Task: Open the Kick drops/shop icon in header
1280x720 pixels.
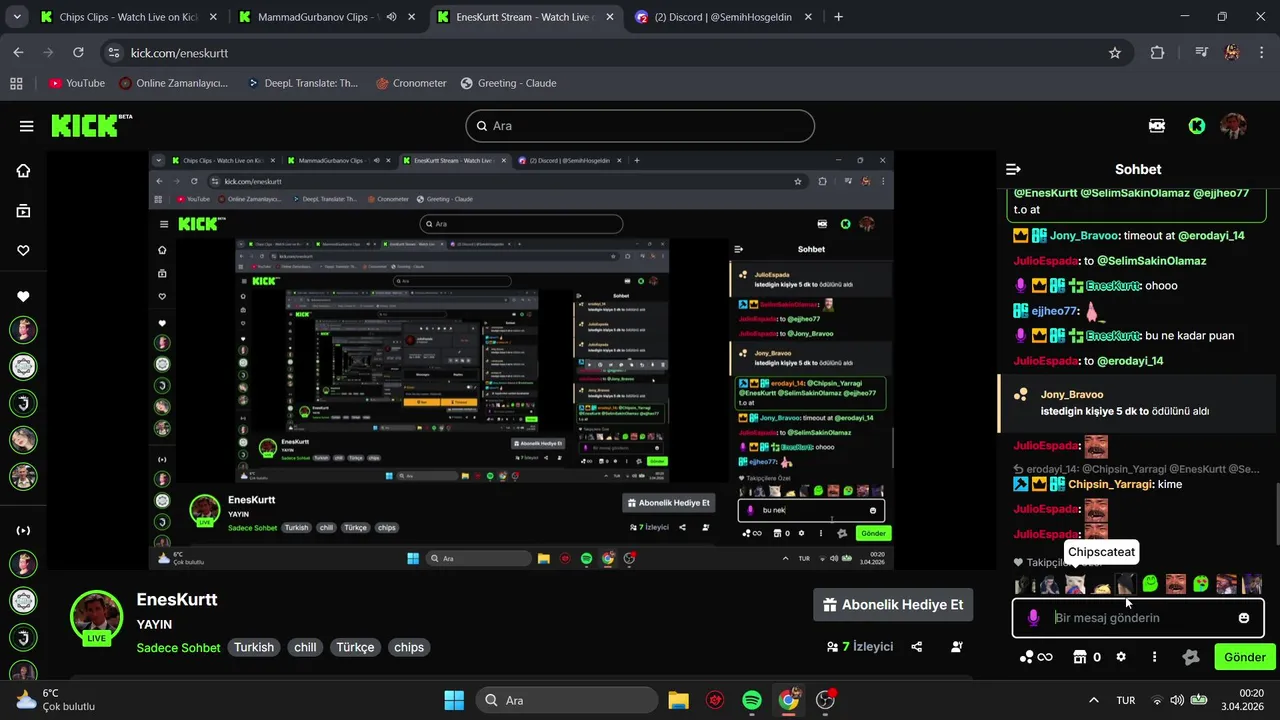Action: 1157,126
